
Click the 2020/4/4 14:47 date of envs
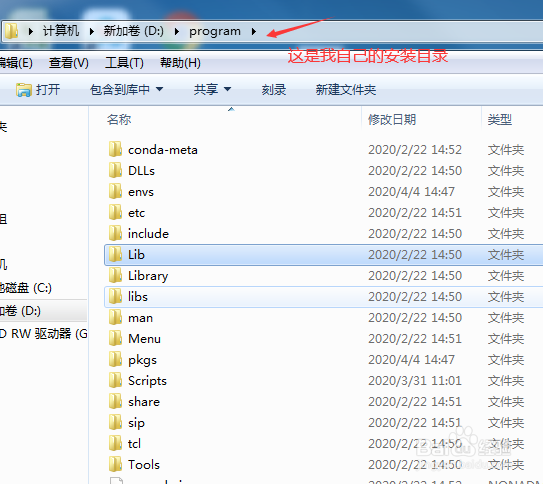pyautogui.click(x=411, y=191)
